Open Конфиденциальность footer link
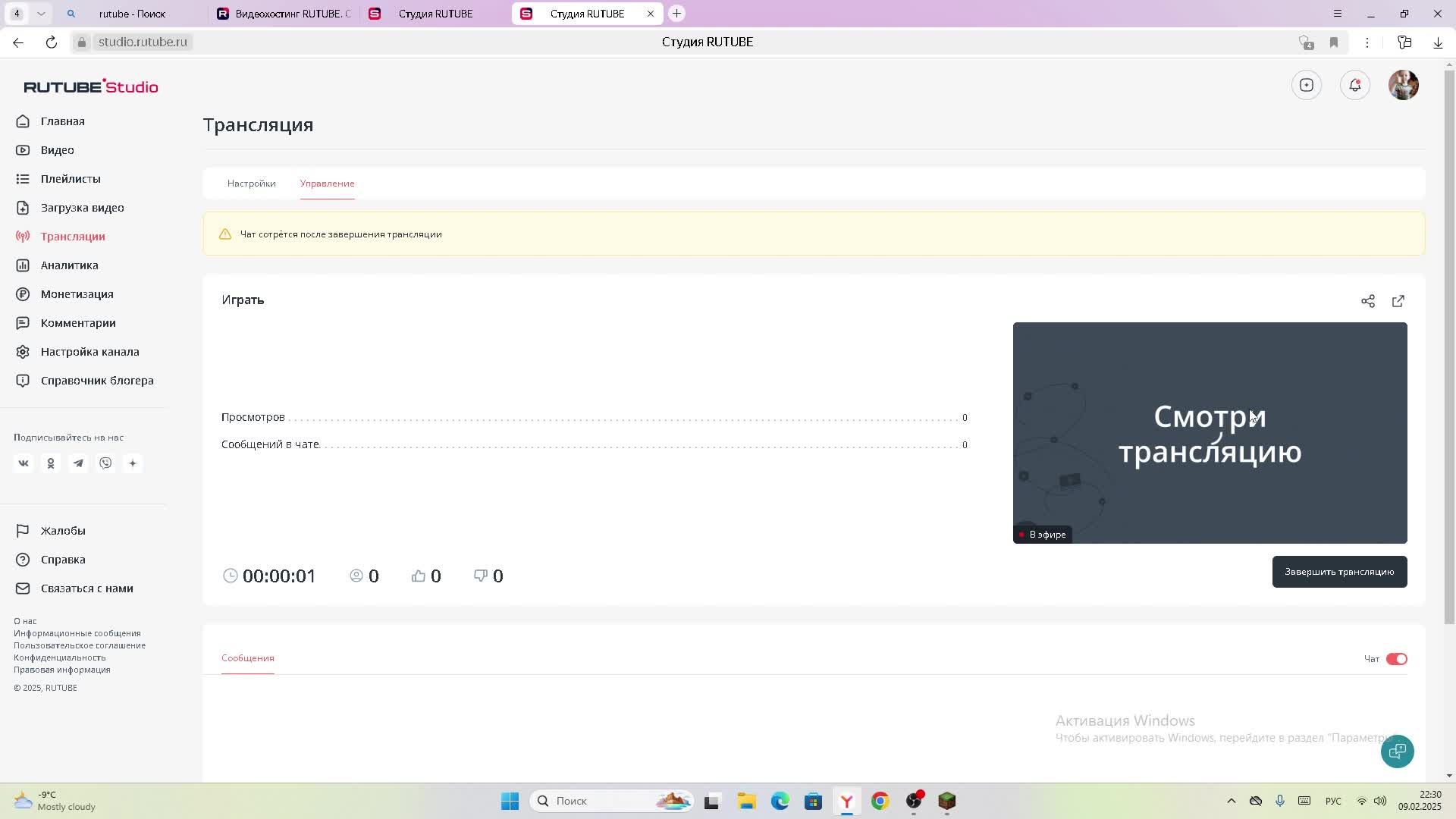1456x819 pixels. (59, 657)
